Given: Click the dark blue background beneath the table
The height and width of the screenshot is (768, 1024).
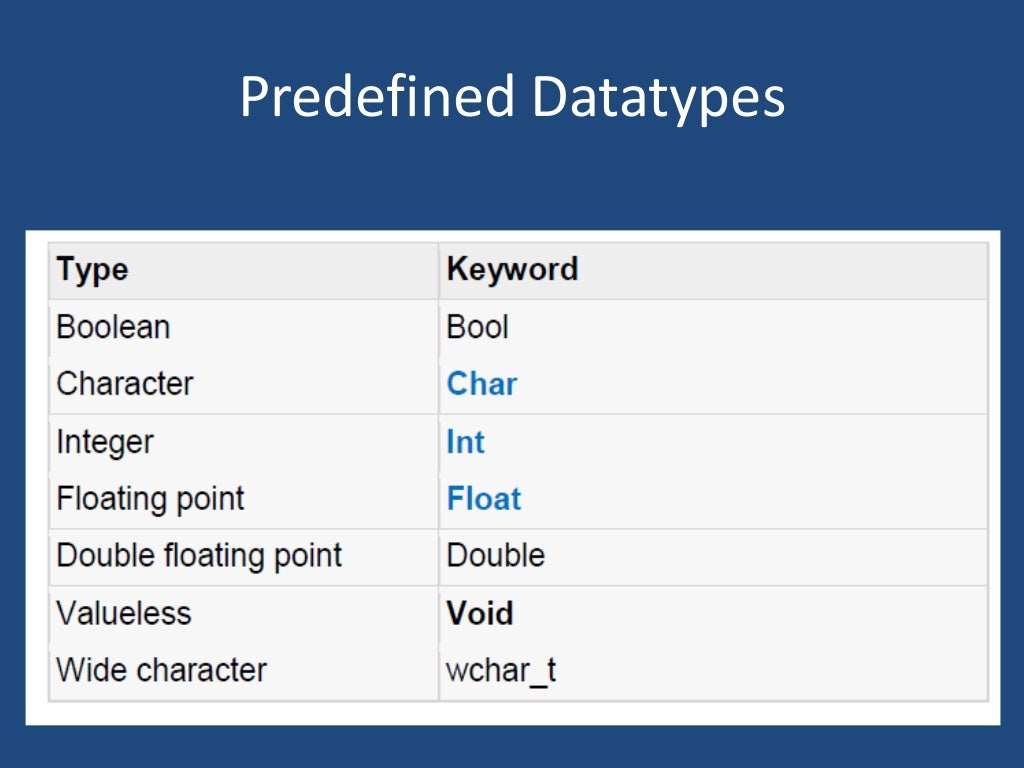Looking at the screenshot, I should point(512,745).
